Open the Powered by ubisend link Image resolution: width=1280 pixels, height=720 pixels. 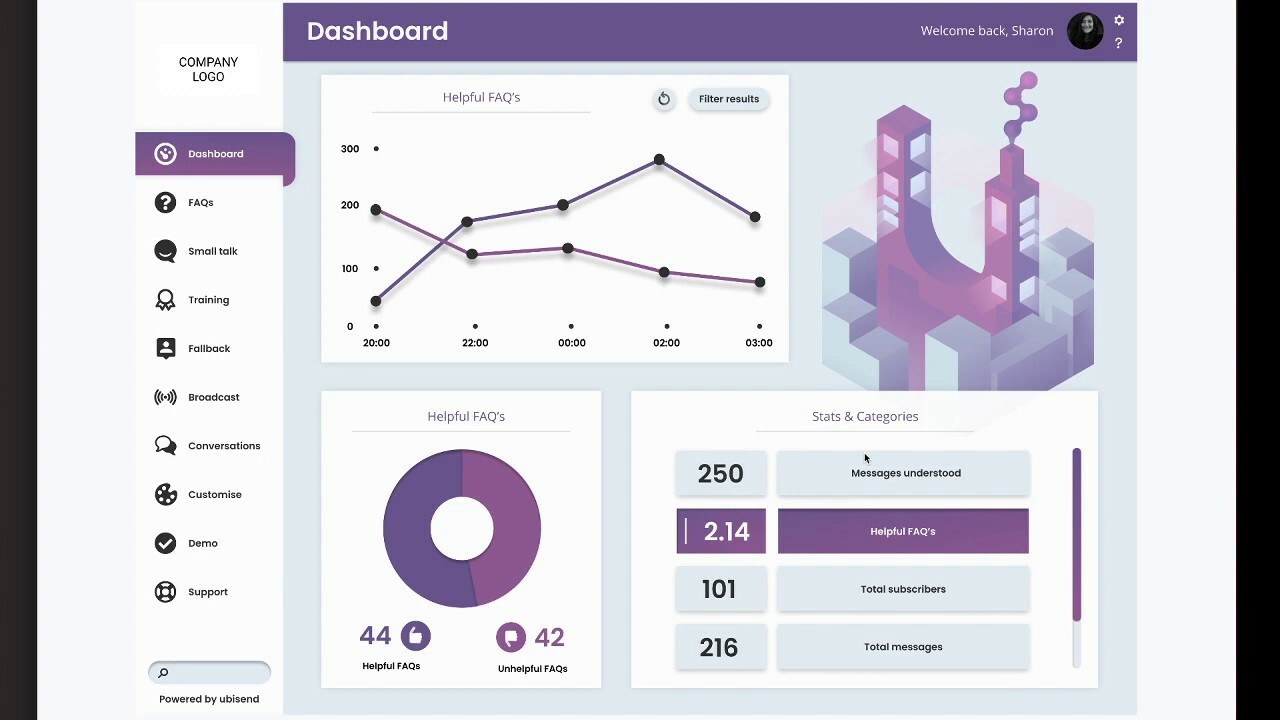209,698
